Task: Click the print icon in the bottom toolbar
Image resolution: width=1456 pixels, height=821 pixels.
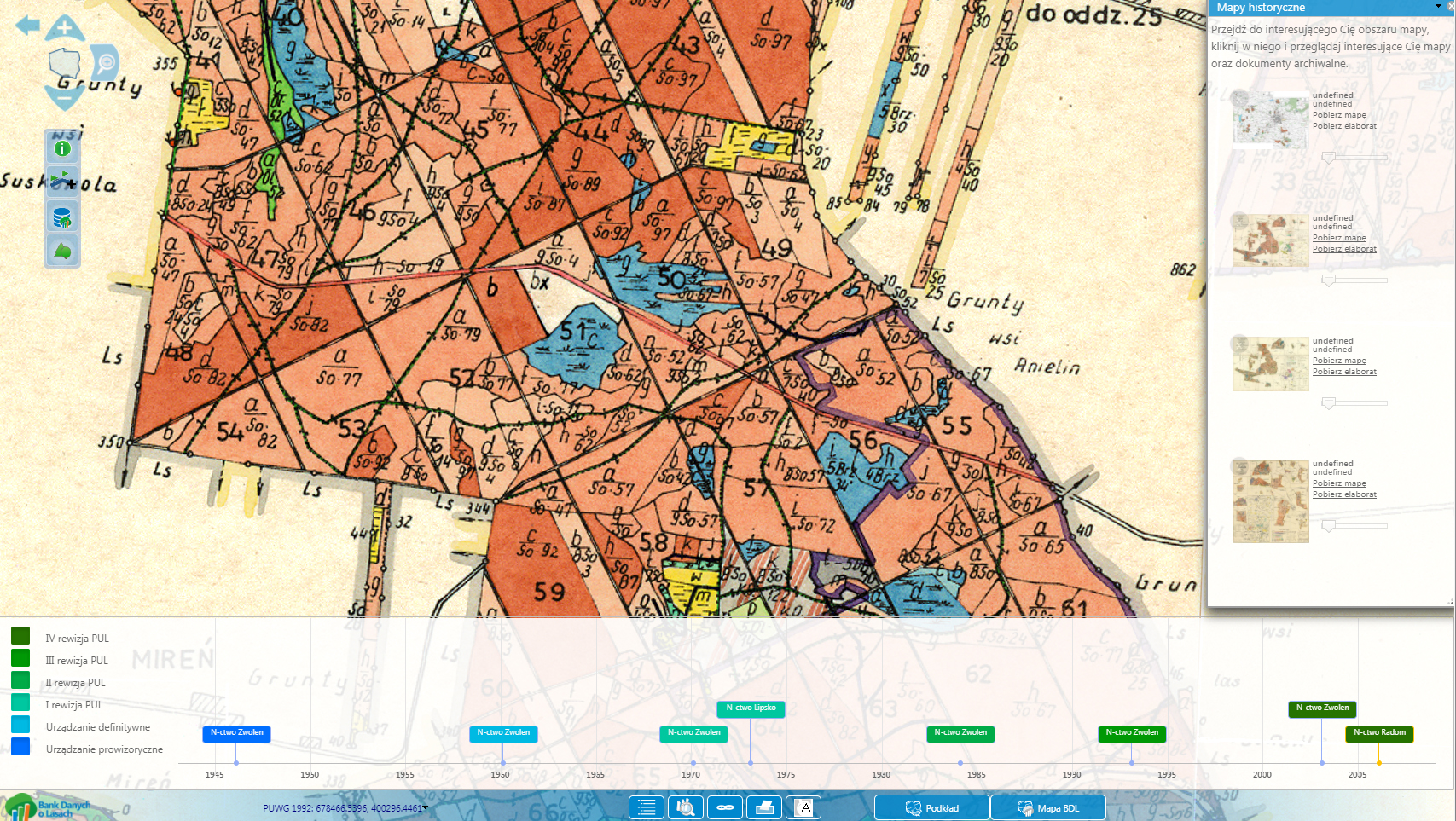Action: coord(764,807)
